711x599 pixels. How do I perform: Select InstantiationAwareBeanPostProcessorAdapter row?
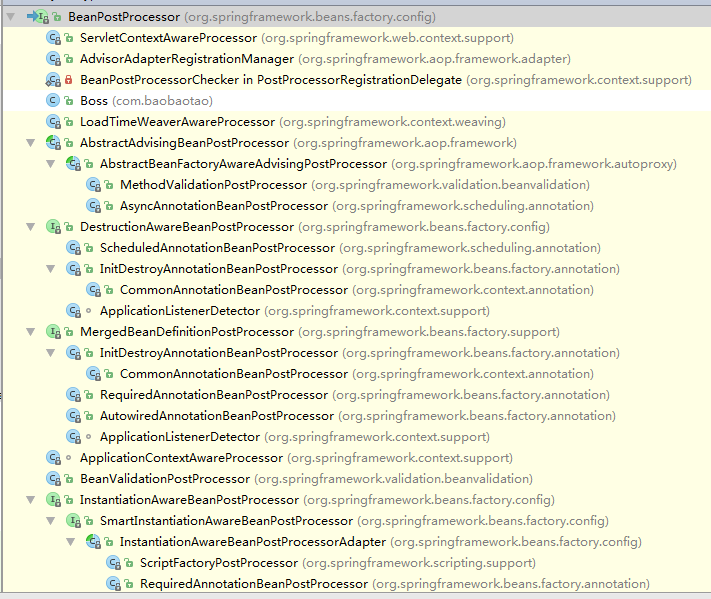click(356, 541)
